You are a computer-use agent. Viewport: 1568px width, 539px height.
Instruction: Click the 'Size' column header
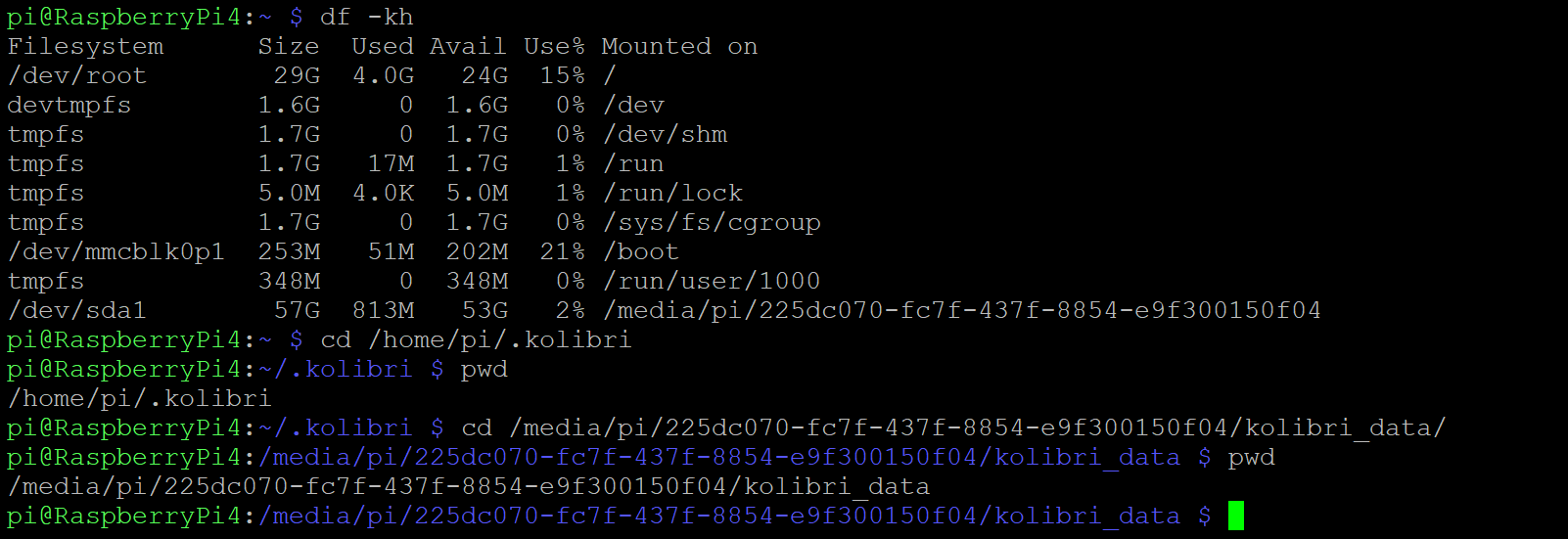(289, 46)
